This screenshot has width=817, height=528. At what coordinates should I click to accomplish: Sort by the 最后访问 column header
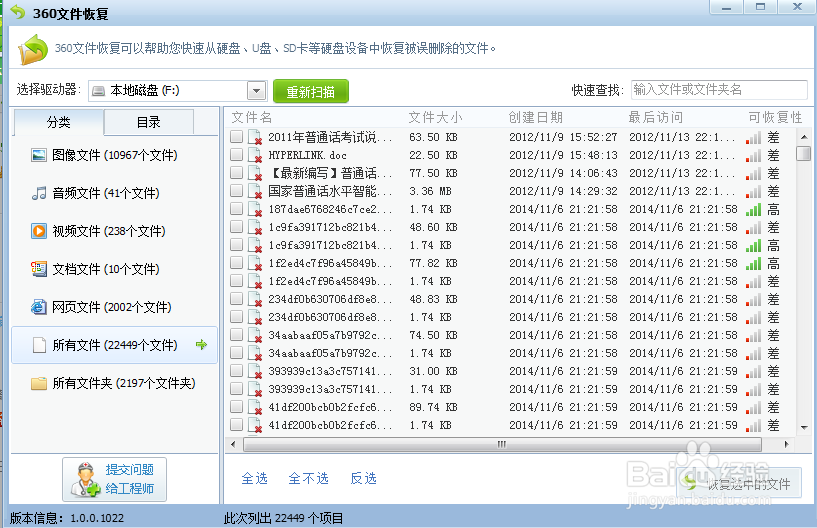coord(655,117)
